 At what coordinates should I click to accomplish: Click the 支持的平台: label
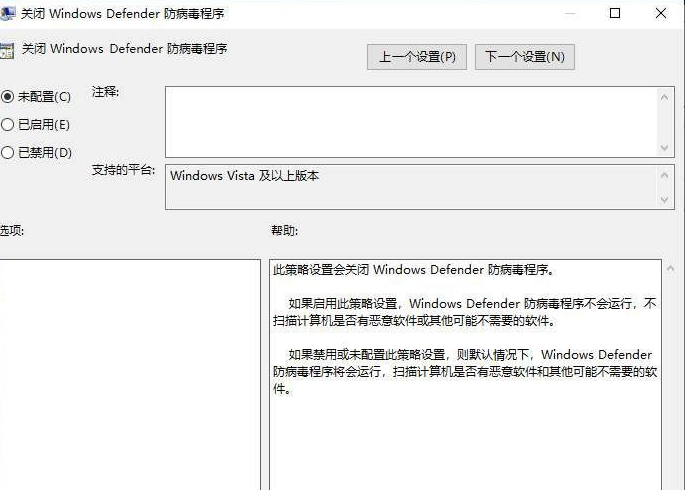[x=124, y=169]
